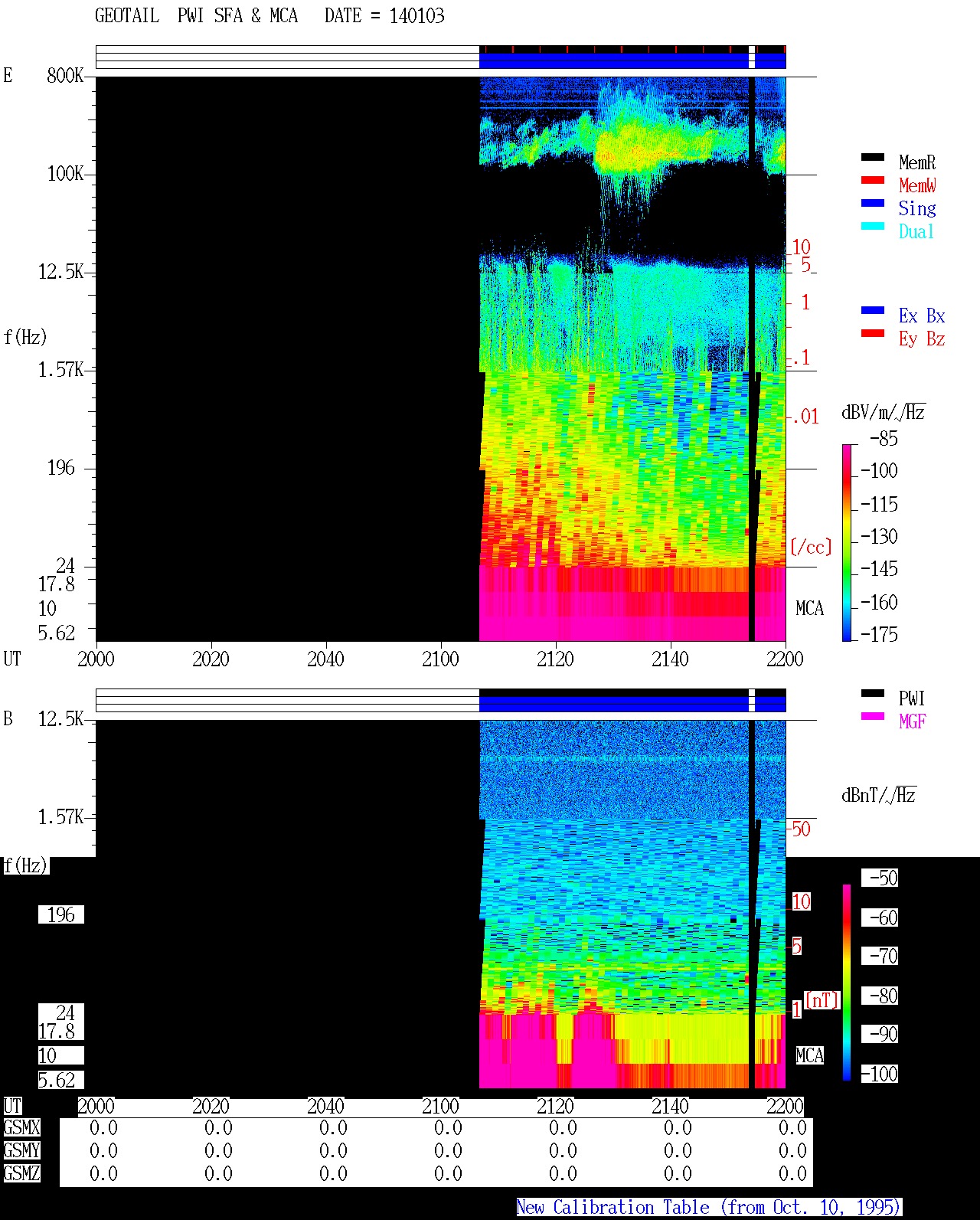Click the '12.5K' label on the B panel

[60, 718]
